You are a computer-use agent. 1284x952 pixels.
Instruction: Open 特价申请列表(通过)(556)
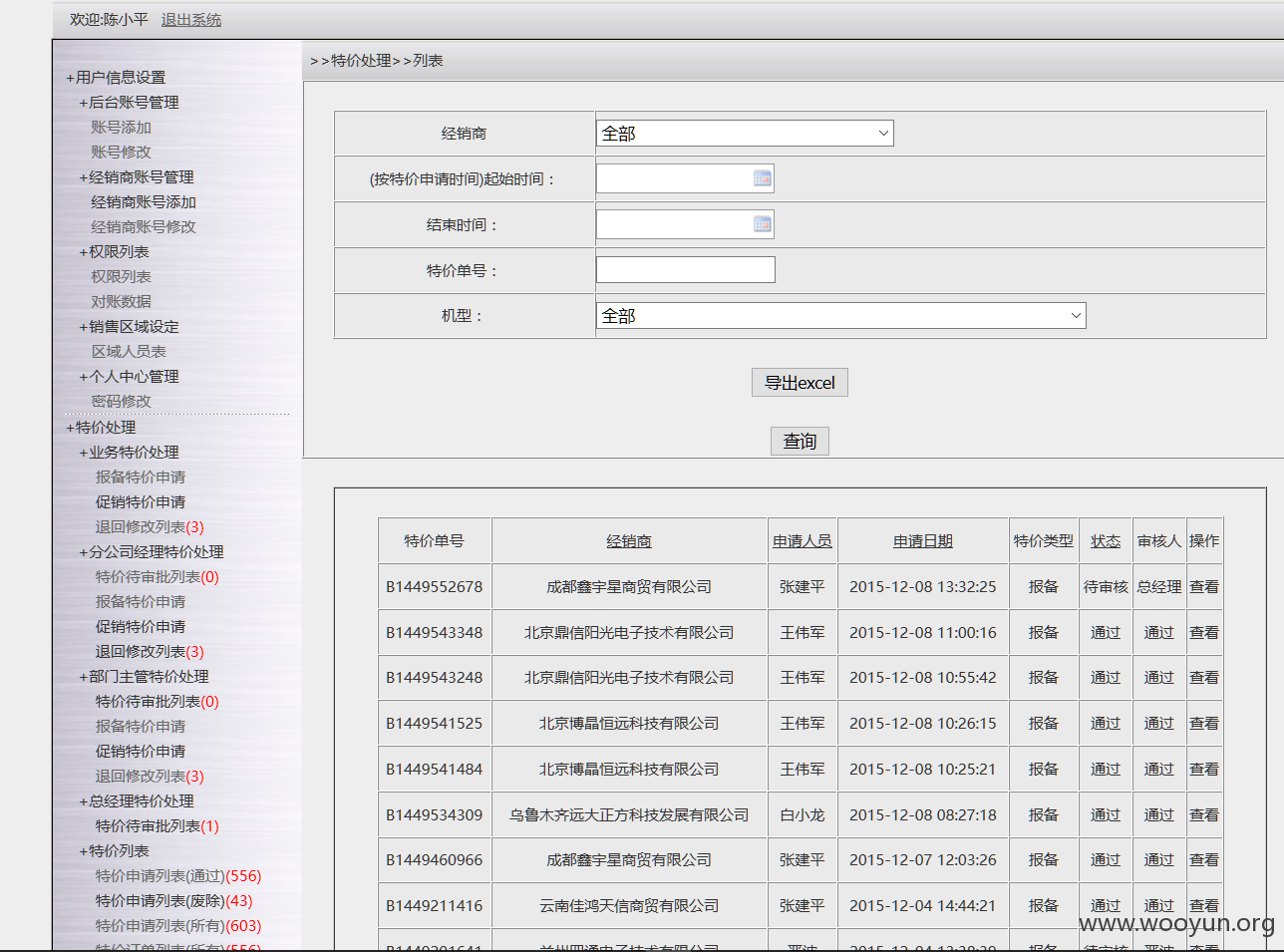[x=178, y=875]
